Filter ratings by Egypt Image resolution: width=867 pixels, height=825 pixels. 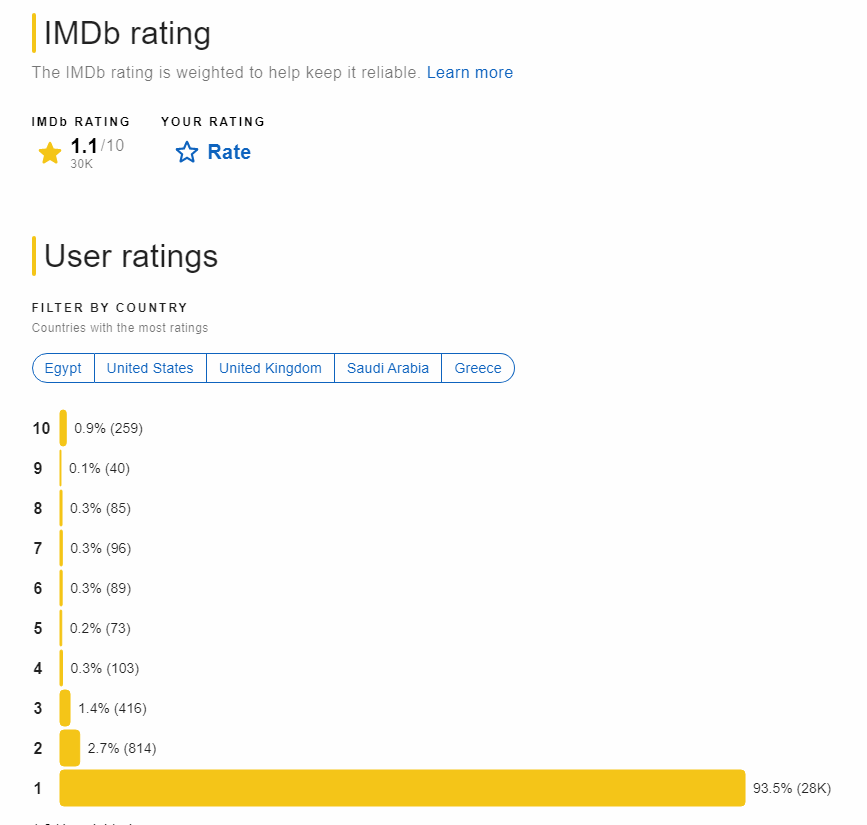point(63,368)
